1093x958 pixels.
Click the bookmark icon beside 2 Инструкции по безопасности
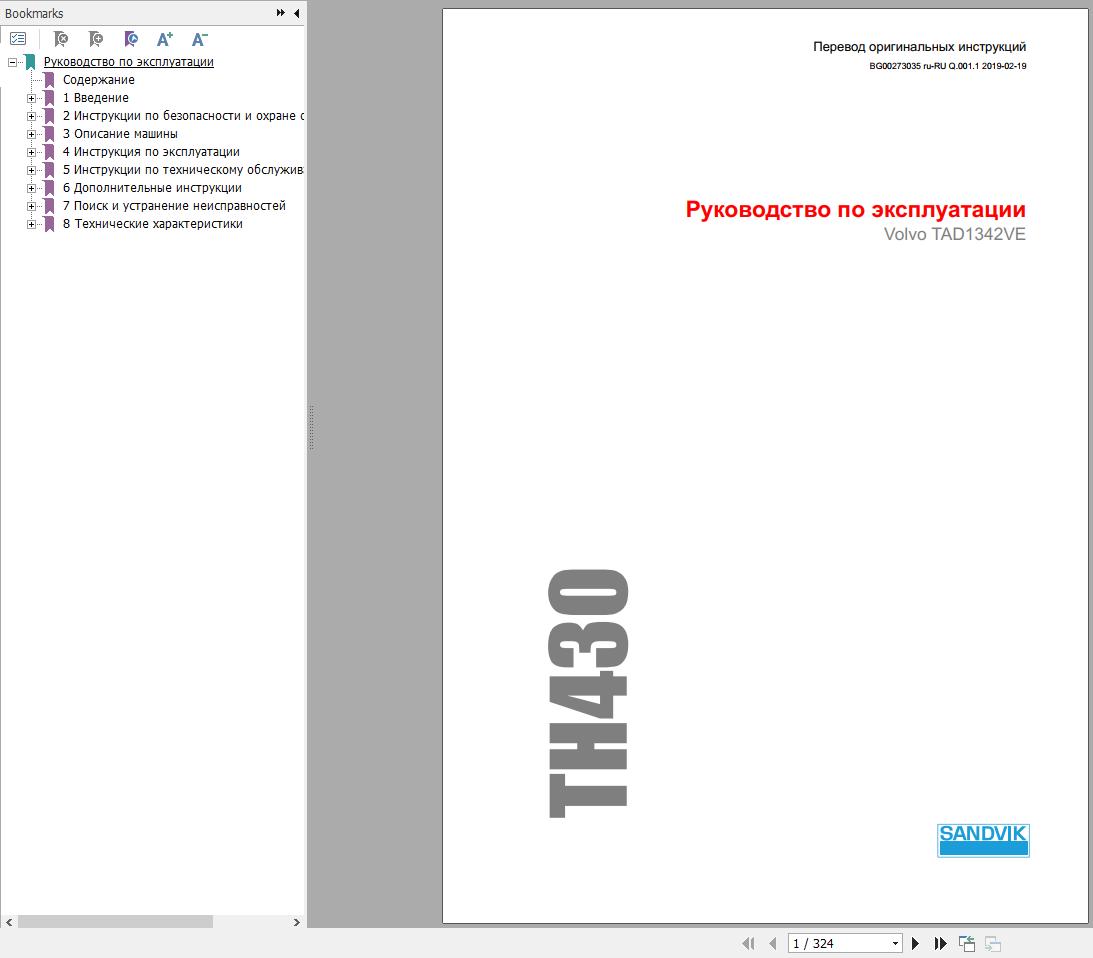[x=49, y=116]
